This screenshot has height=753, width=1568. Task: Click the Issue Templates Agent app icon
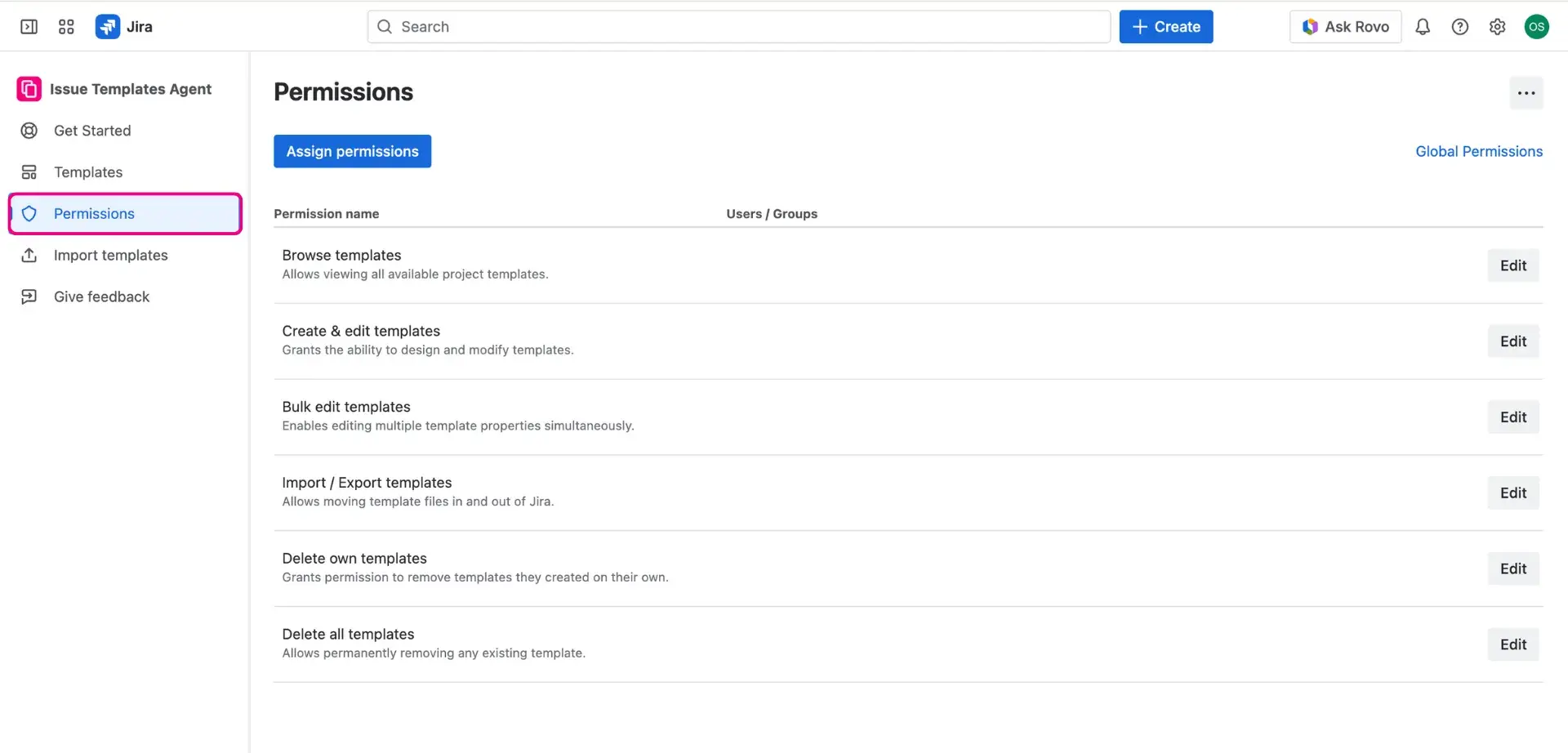(x=28, y=88)
